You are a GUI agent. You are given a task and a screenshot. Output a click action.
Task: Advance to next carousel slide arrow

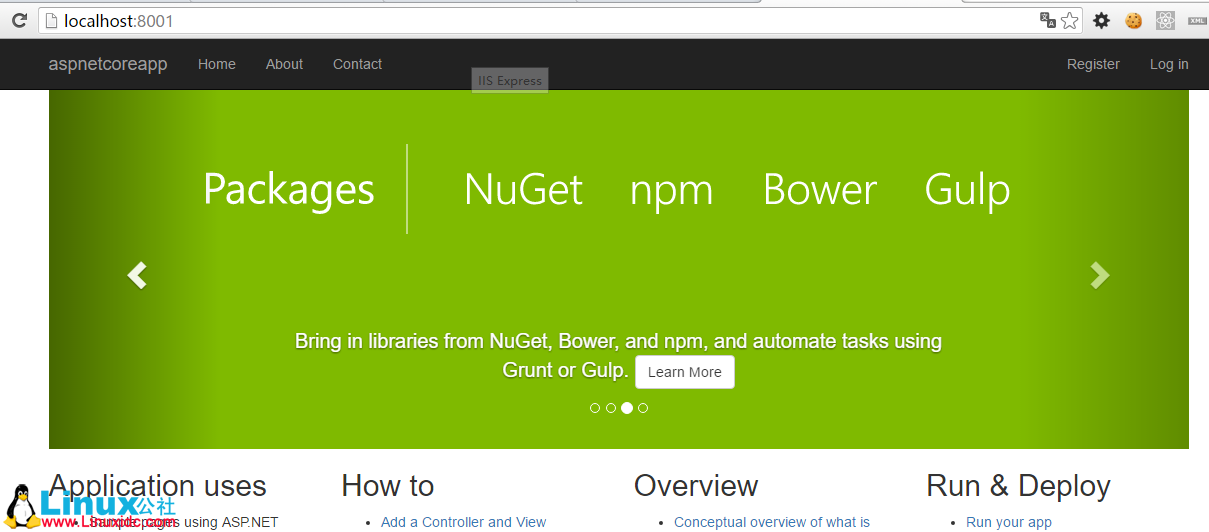pos(1100,275)
